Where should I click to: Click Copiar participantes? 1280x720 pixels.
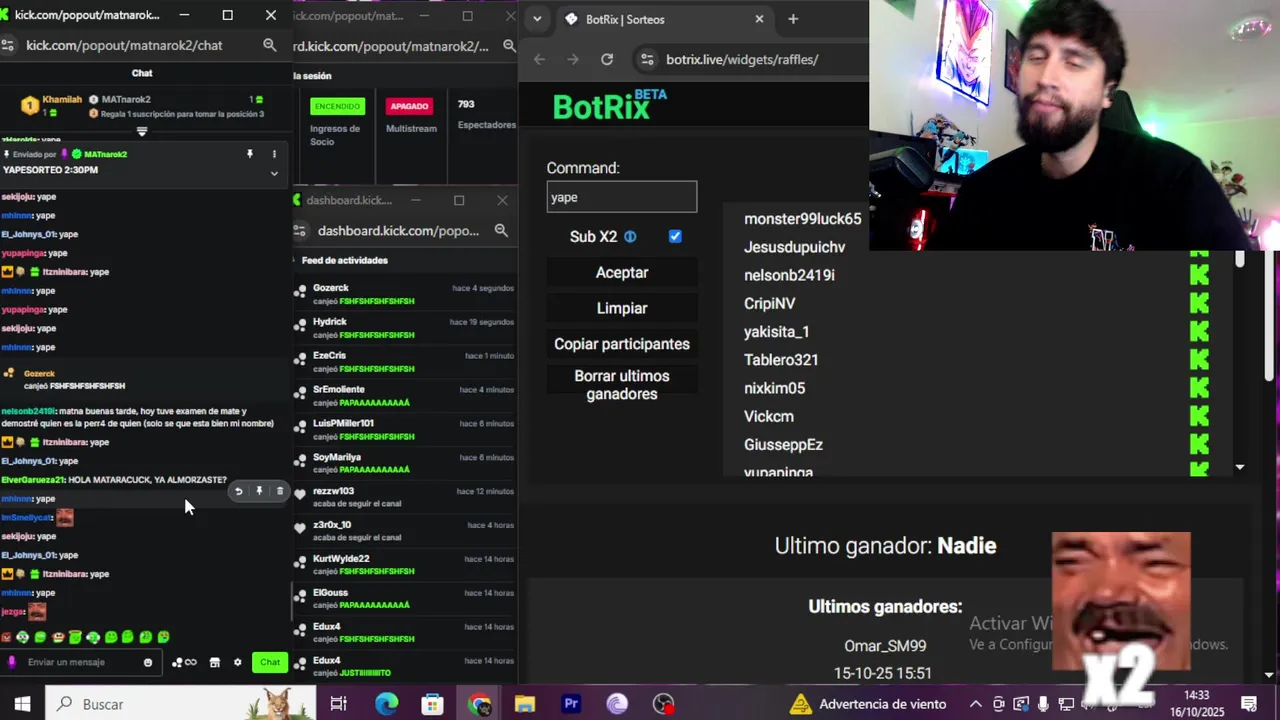[622, 344]
